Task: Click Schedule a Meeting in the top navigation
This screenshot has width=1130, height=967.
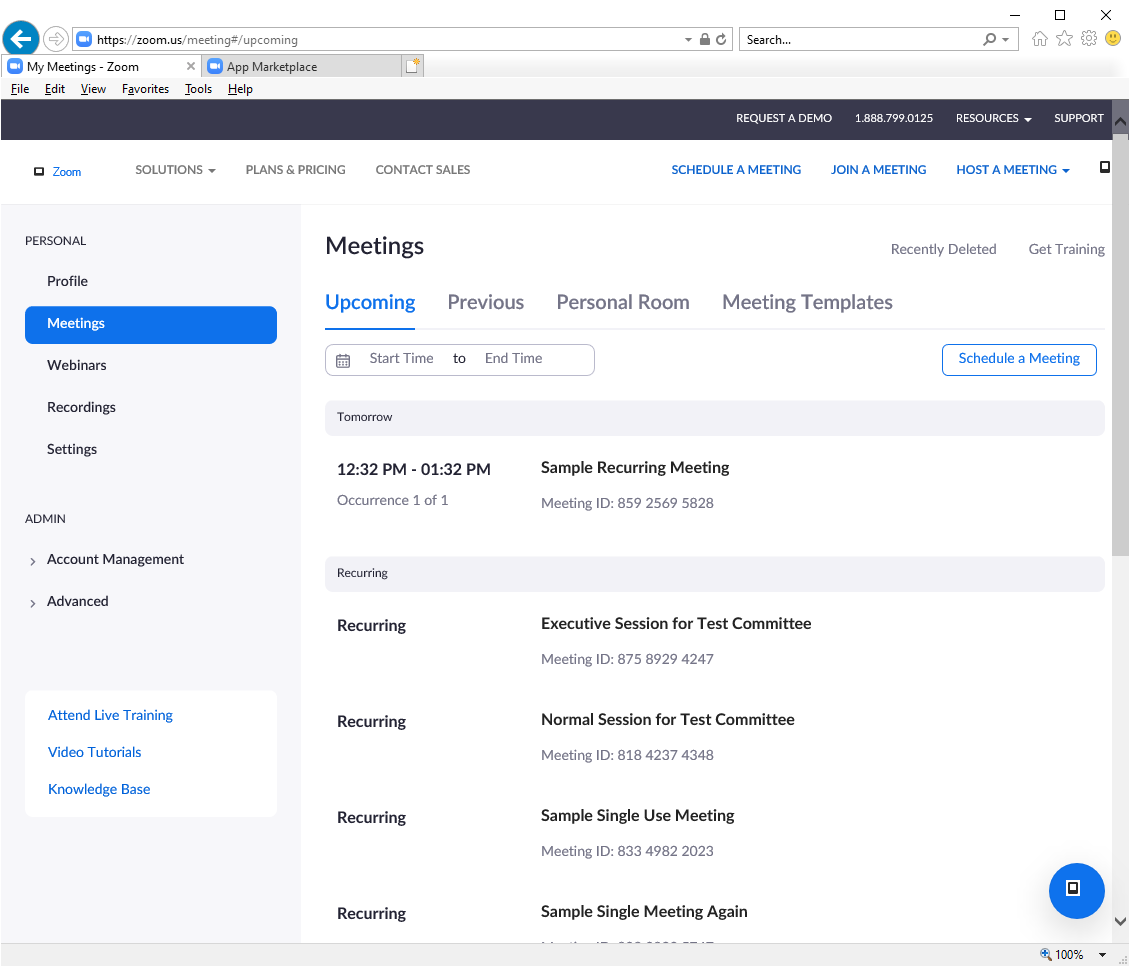Action: 736,170
